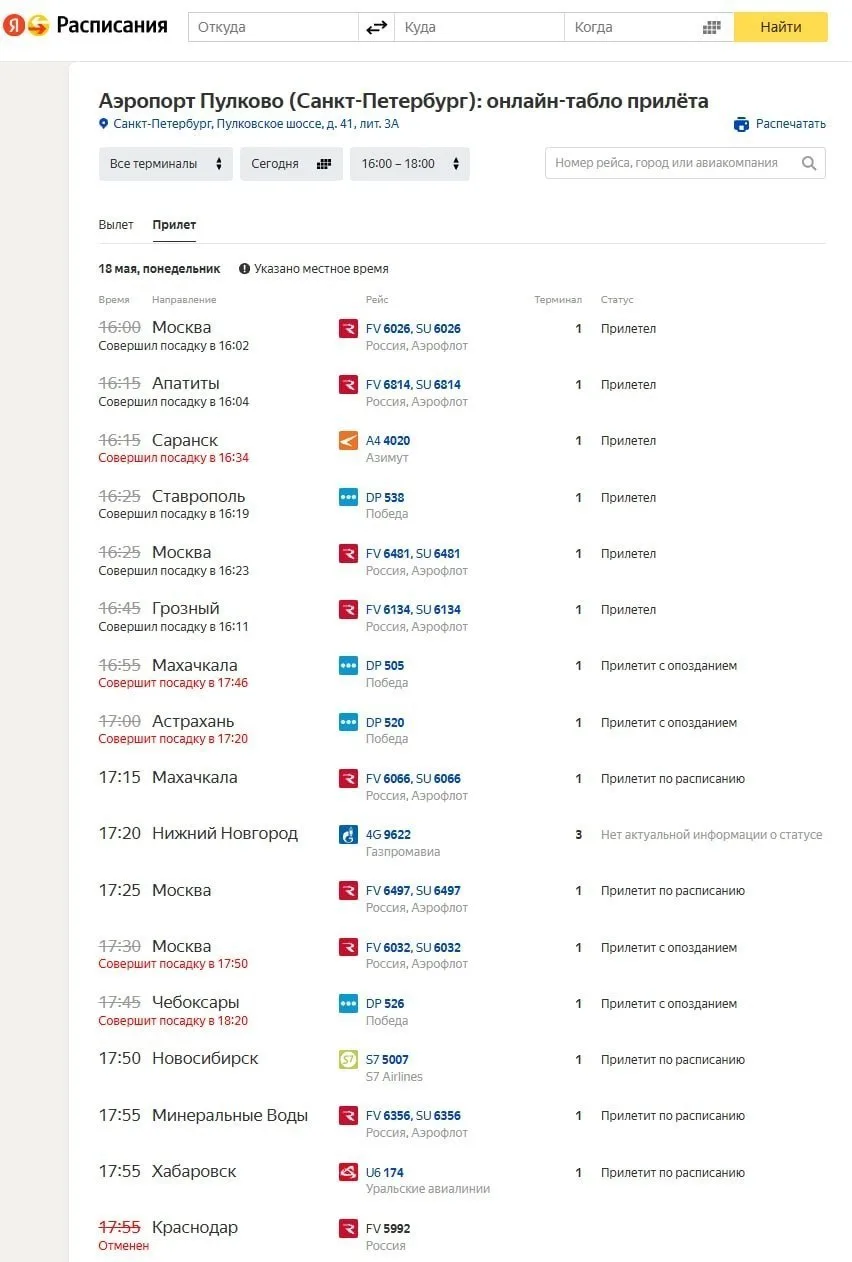Open flight link FV 6026
852x1262 pixels.
pyautogui.click(x=388, y=328)
